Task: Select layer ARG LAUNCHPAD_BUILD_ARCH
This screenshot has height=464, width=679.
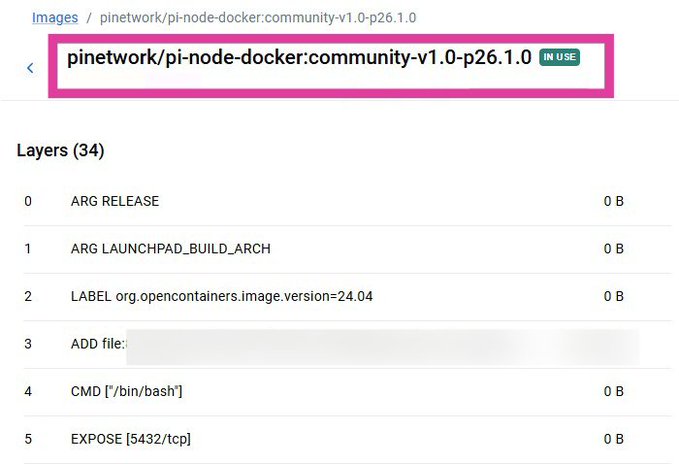Action: [x=347, y=249]
